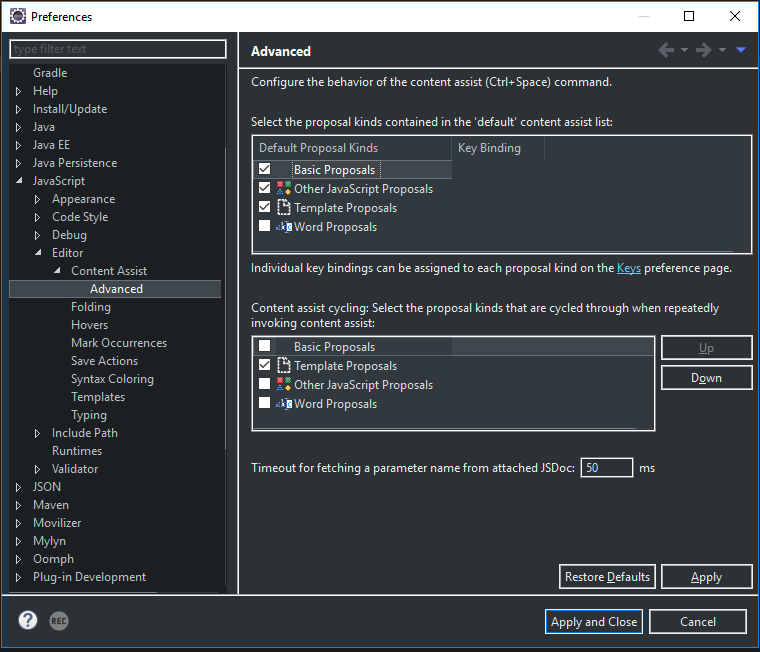This screenshot has height=652, width=760.
Task: Click the Up button
Action: pos(707,348)
